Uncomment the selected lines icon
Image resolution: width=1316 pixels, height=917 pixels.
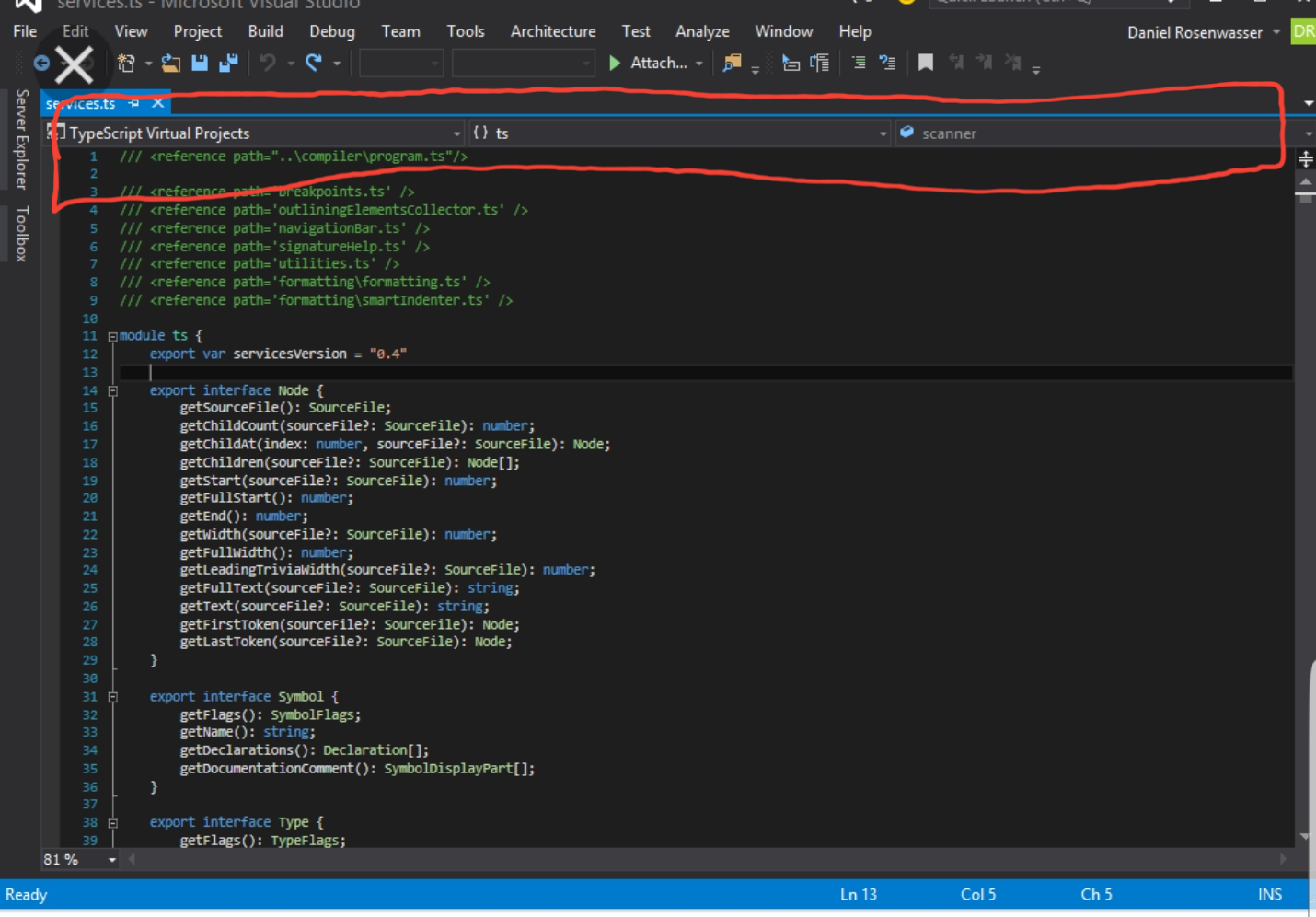(x=887, y=63)
